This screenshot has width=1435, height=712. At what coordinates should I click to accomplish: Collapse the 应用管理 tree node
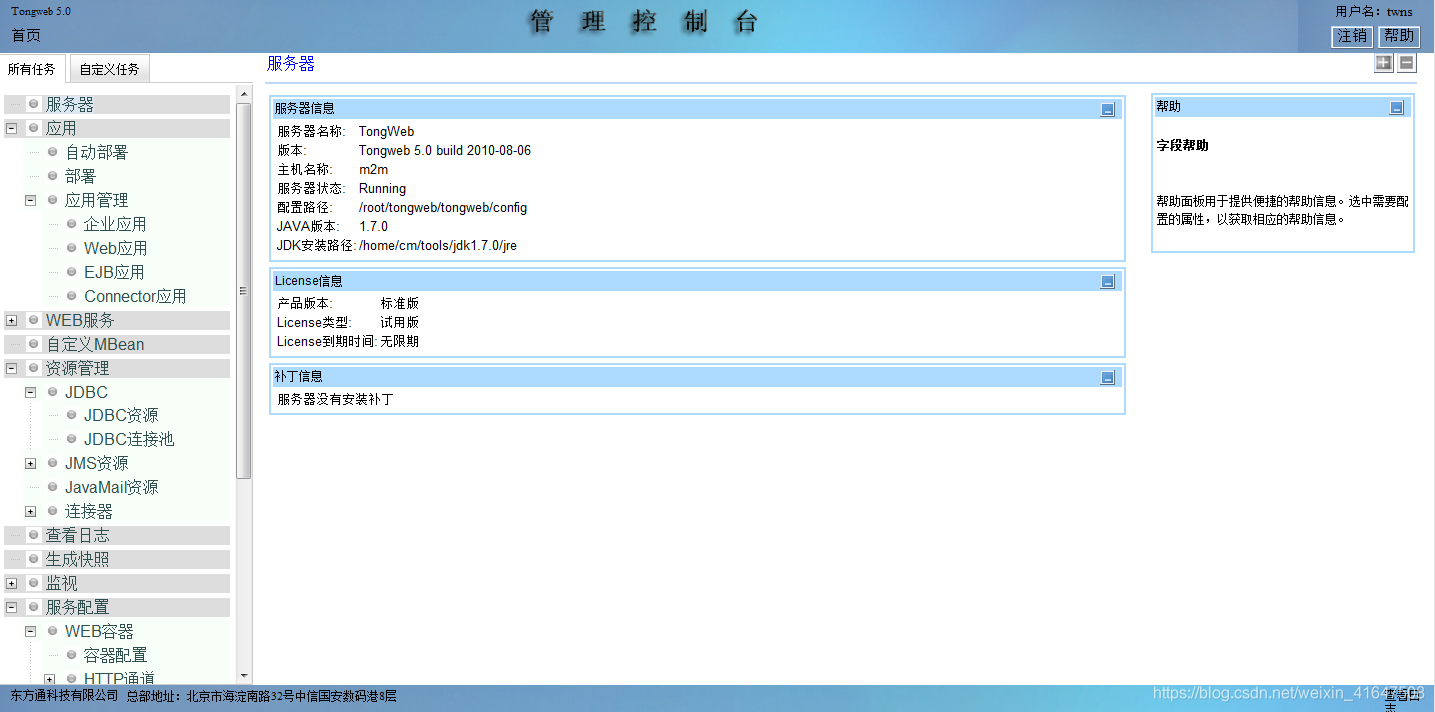[x=30, y=200]
